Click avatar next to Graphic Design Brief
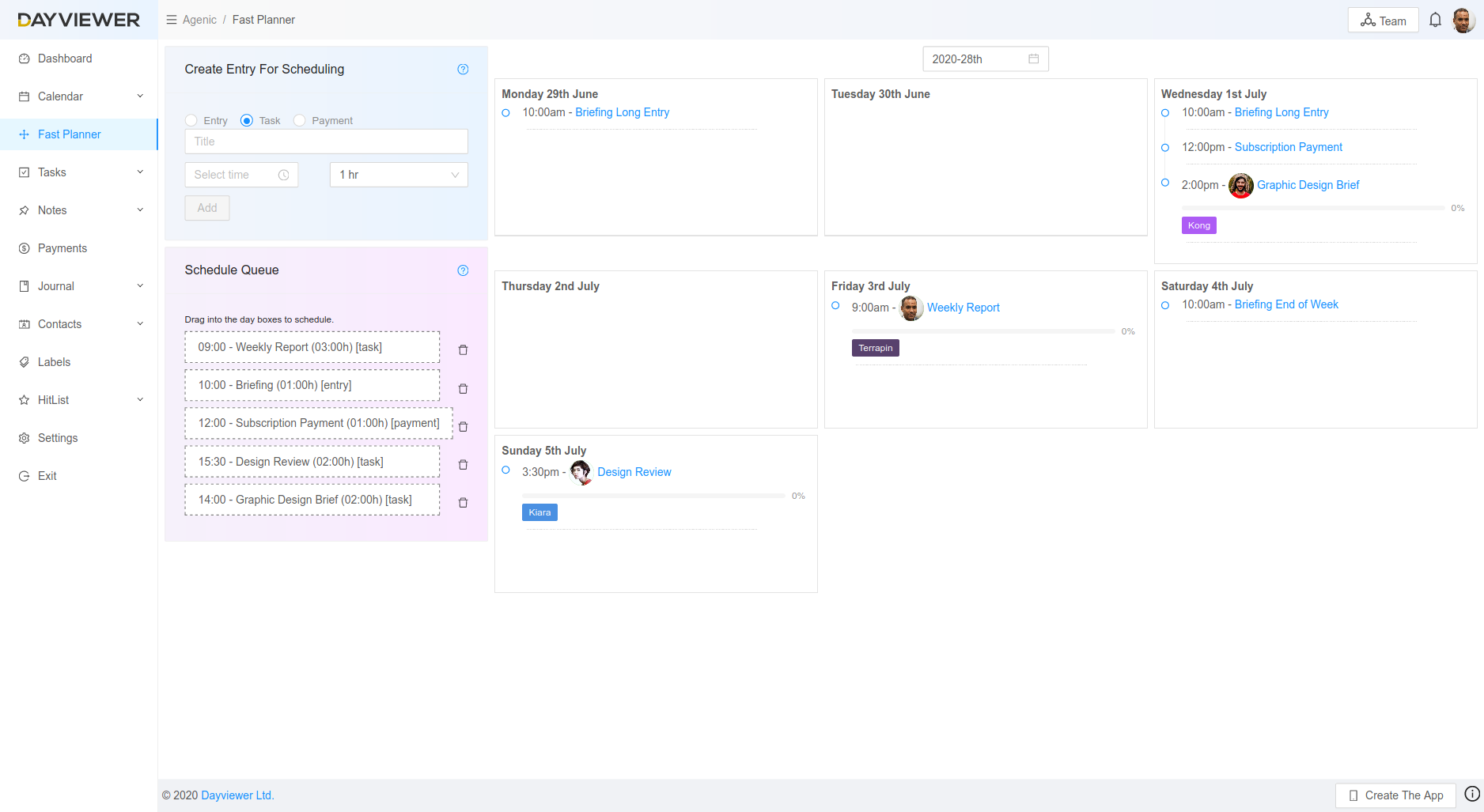The image size is (1484, 812). click(x=1240, y=186)
